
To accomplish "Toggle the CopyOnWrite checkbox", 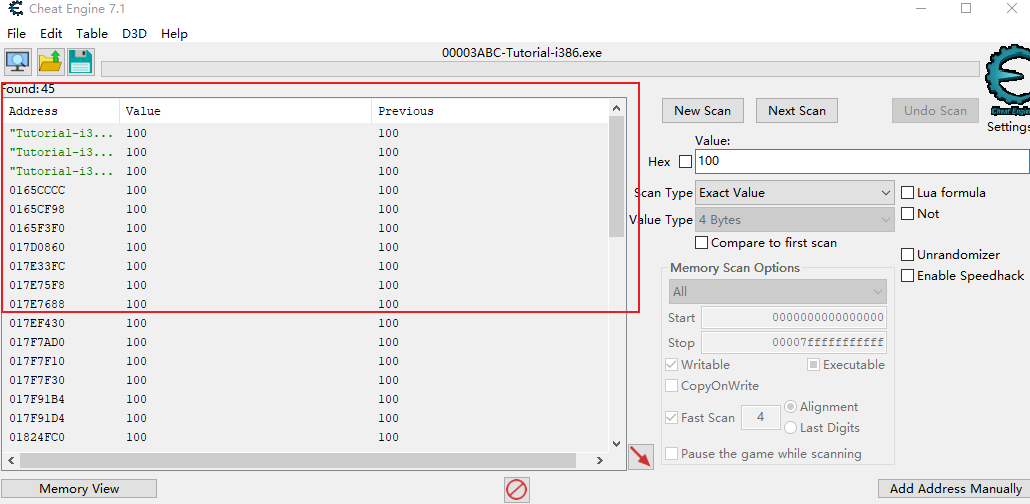I will click(671, 386).
